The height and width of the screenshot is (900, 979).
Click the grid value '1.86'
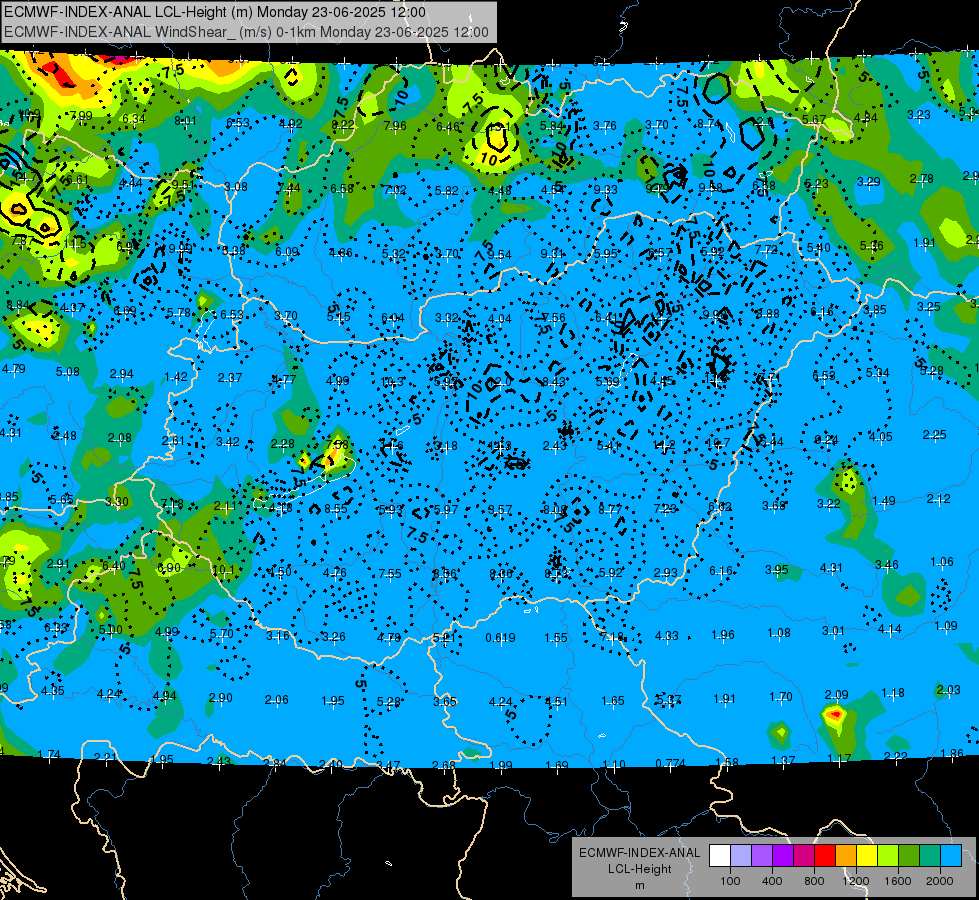[x=952, y=753]
